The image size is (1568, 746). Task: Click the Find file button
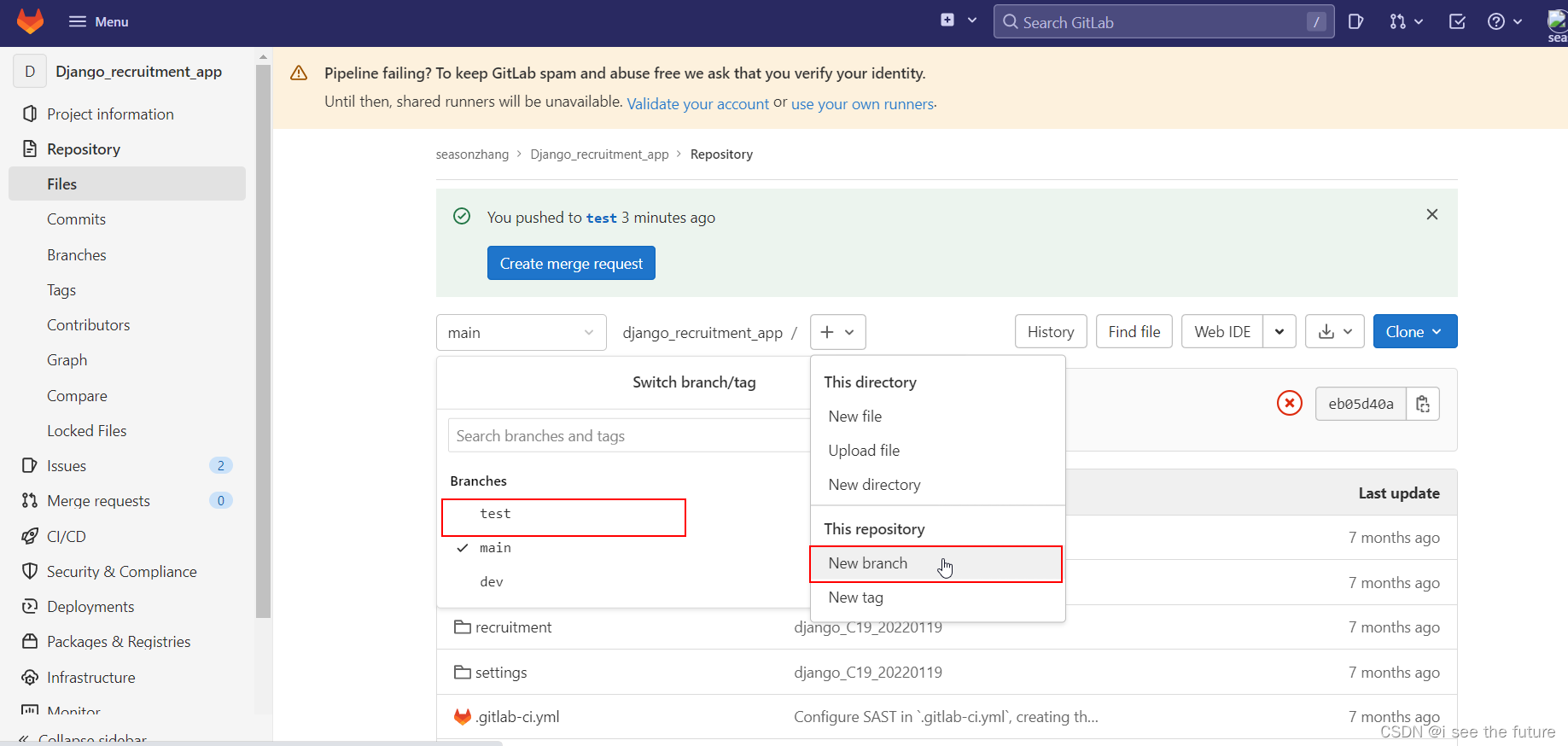click(x=1134, y=331)
